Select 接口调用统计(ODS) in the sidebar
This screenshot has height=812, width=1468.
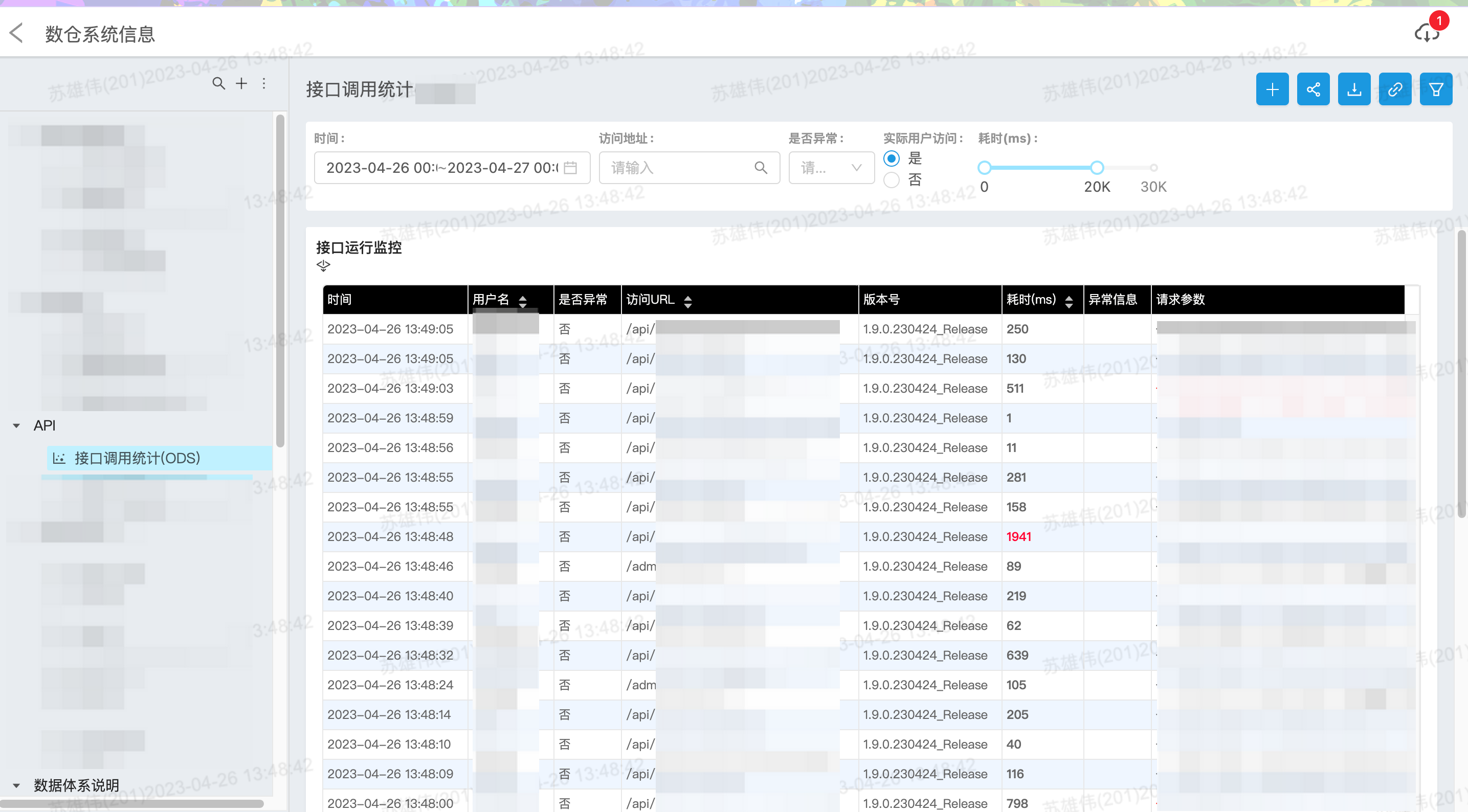click(160, 458)
